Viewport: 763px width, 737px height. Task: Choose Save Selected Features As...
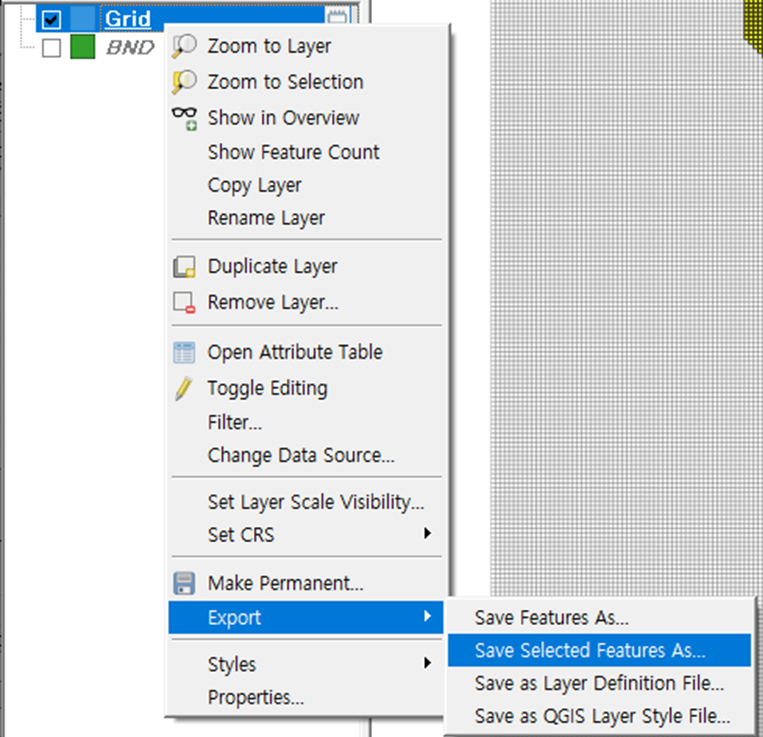[600, 650]
